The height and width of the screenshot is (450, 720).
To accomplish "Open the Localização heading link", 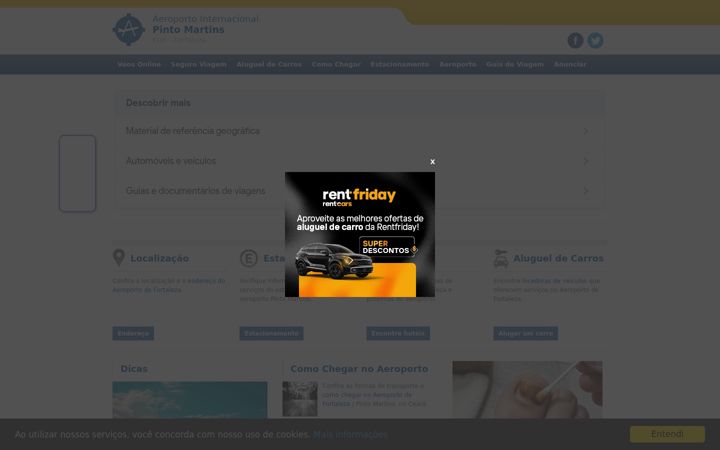I will pos(159,259).
